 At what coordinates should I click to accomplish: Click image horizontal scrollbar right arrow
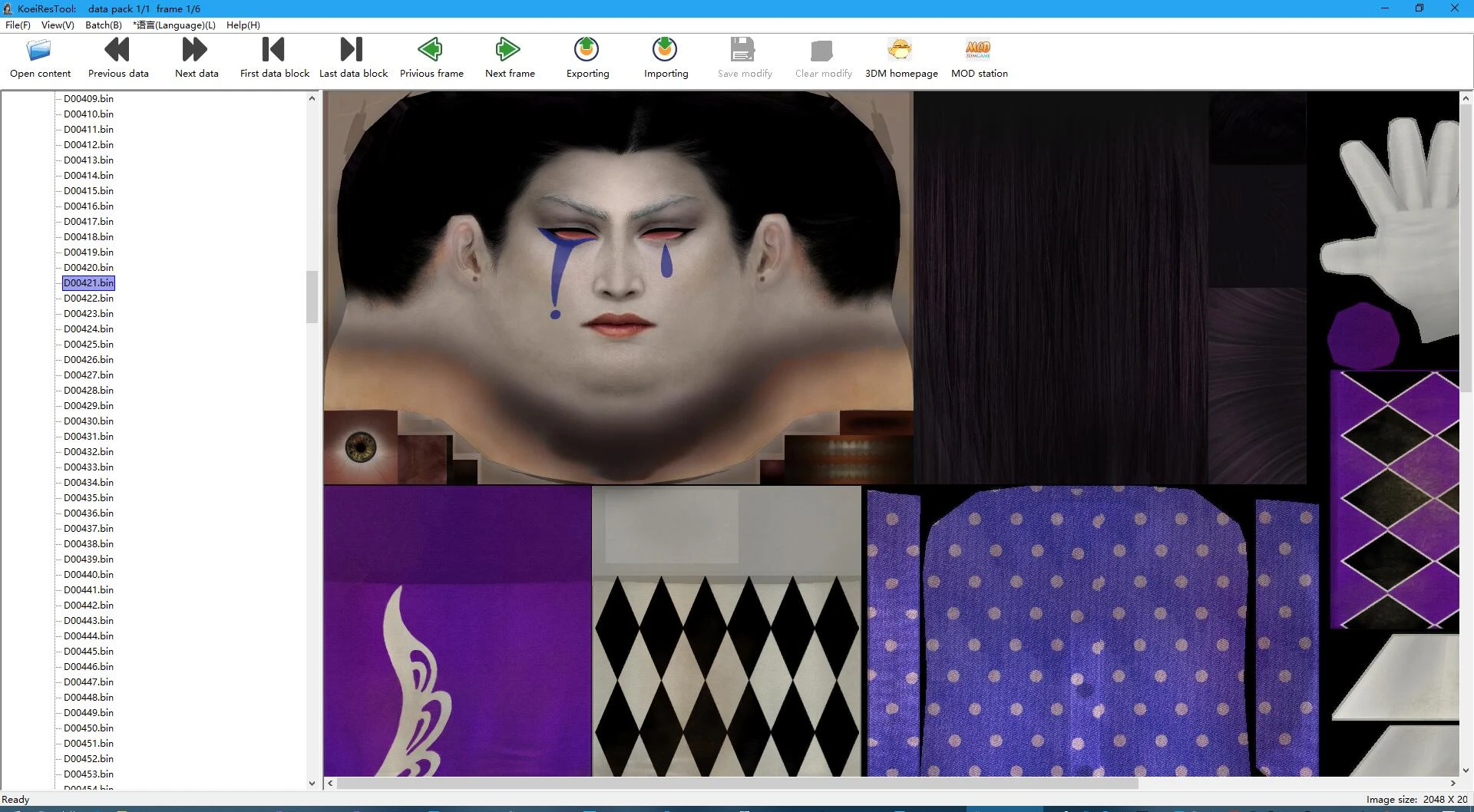coord(1453,783)
